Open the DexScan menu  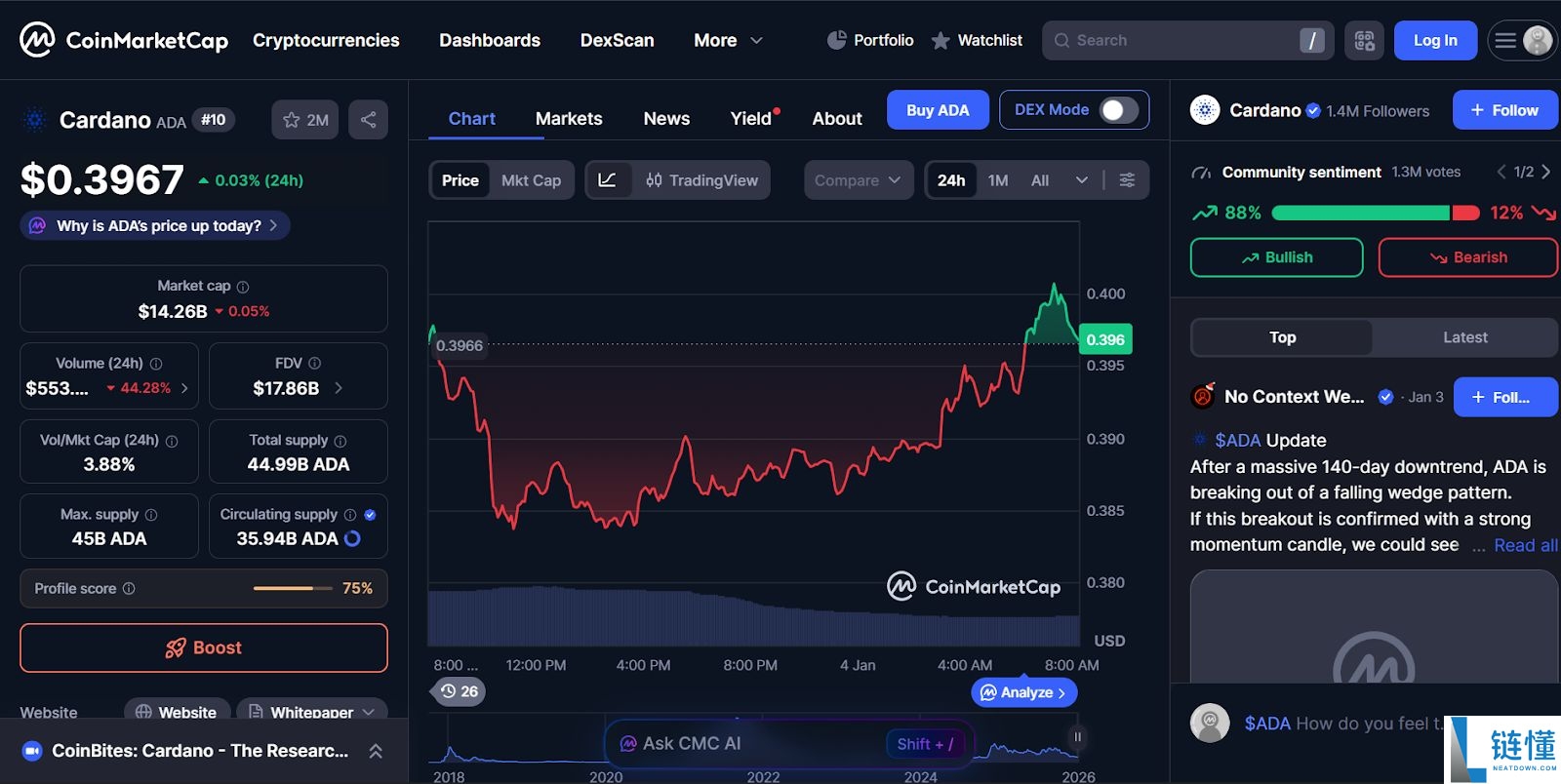(x=618, y=40)
